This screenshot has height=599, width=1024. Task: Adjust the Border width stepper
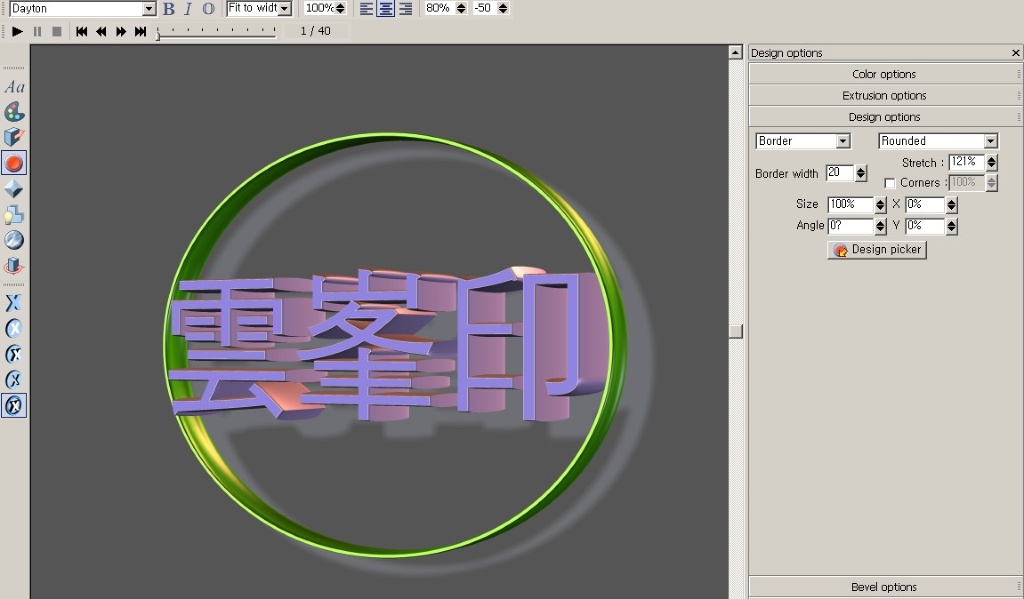pyautogui.click(x=861, y=173)
